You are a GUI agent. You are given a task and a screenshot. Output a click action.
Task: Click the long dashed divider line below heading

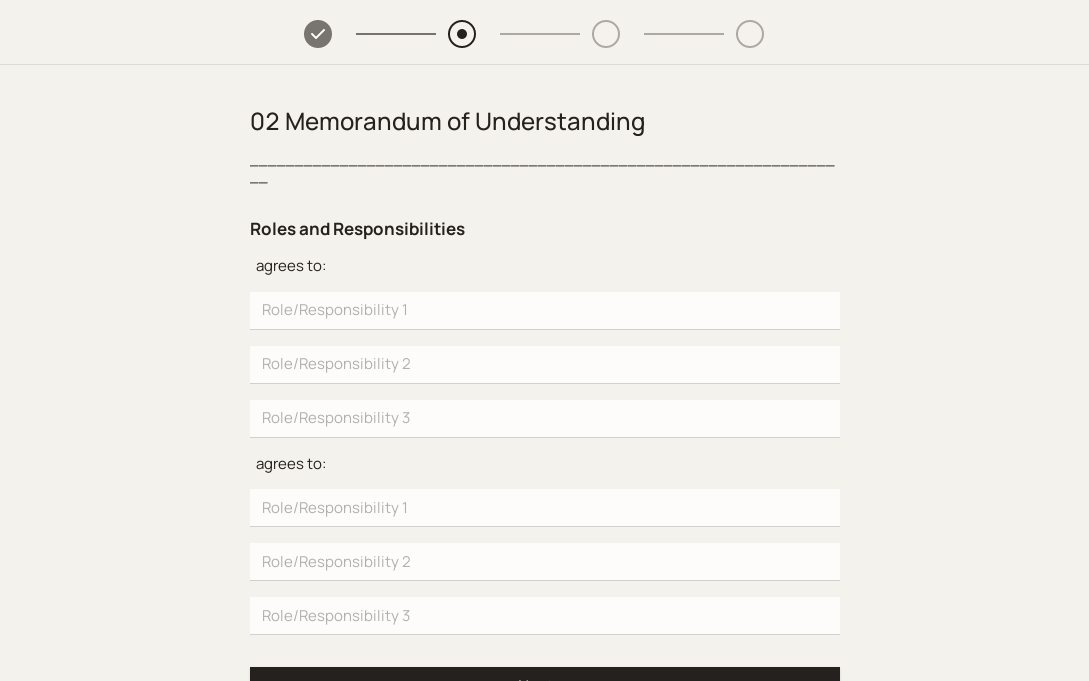pos(542,165)
